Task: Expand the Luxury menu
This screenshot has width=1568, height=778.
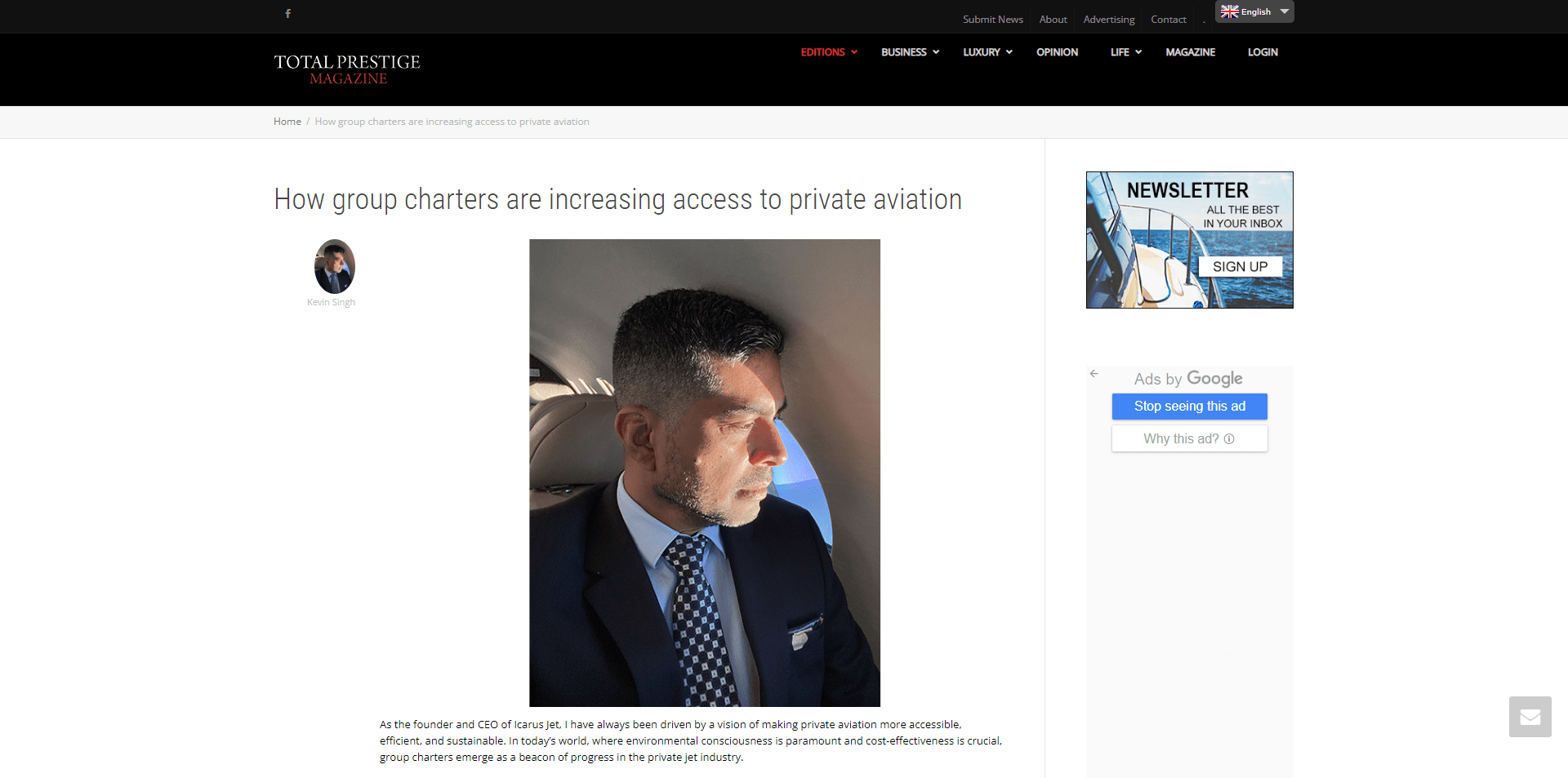Action: pos(987,52)
